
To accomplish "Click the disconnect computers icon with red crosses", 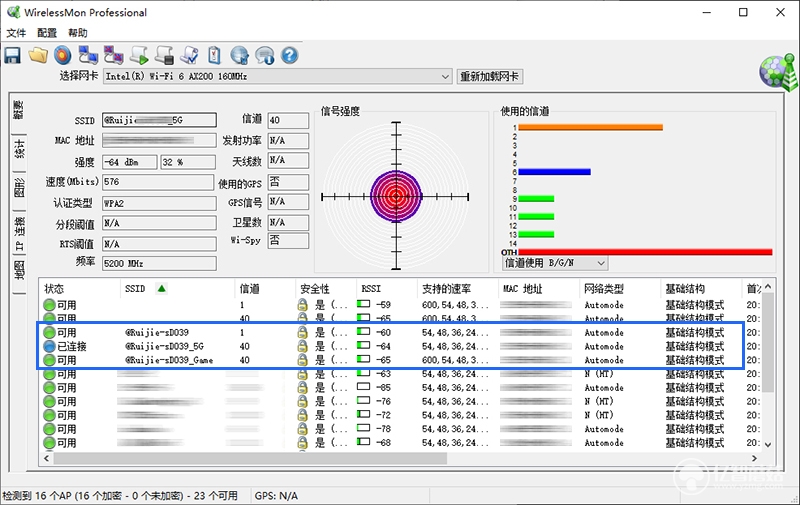I will coord(113,55).
